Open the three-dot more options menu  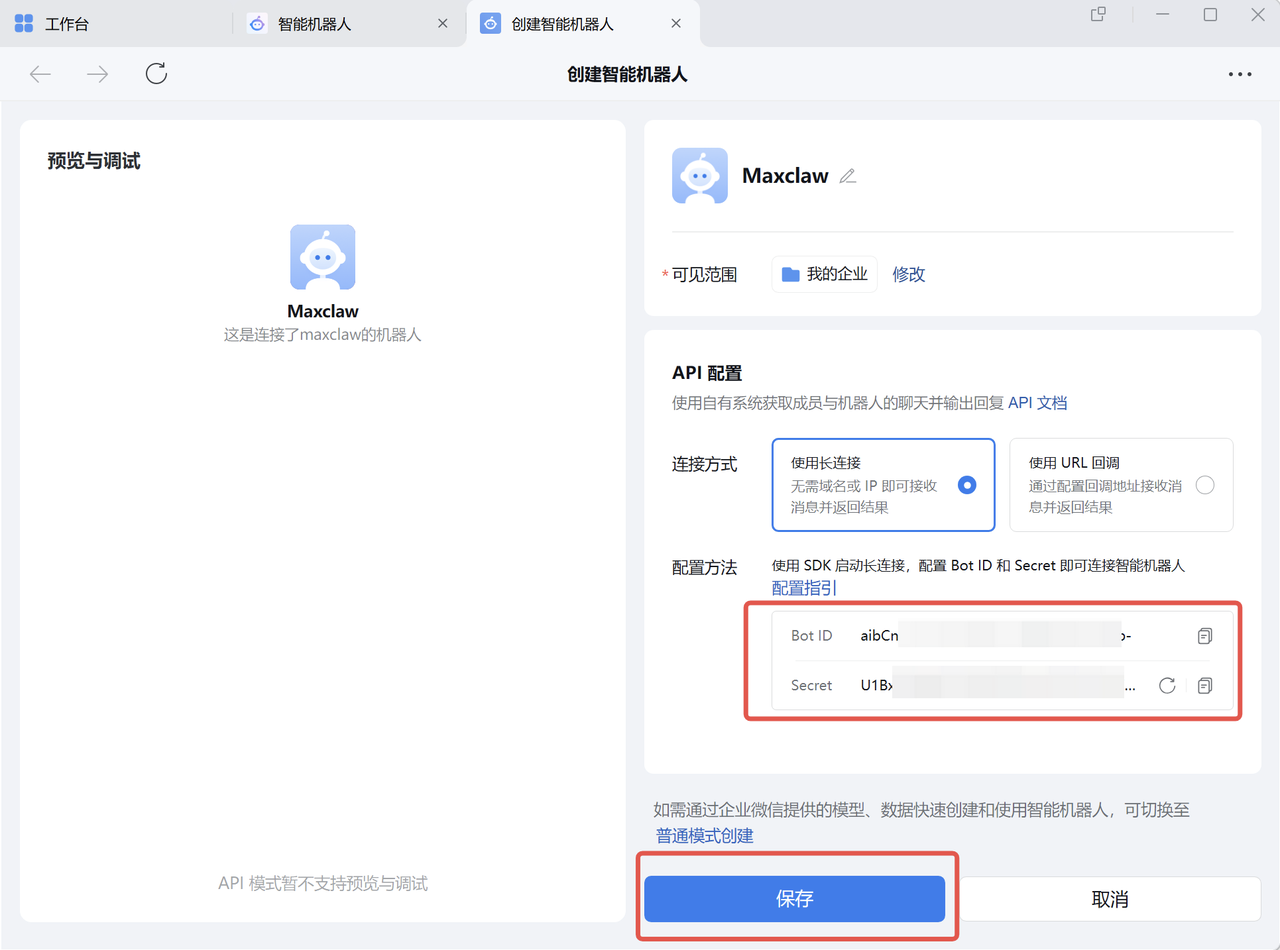(x=1240, y=74)
